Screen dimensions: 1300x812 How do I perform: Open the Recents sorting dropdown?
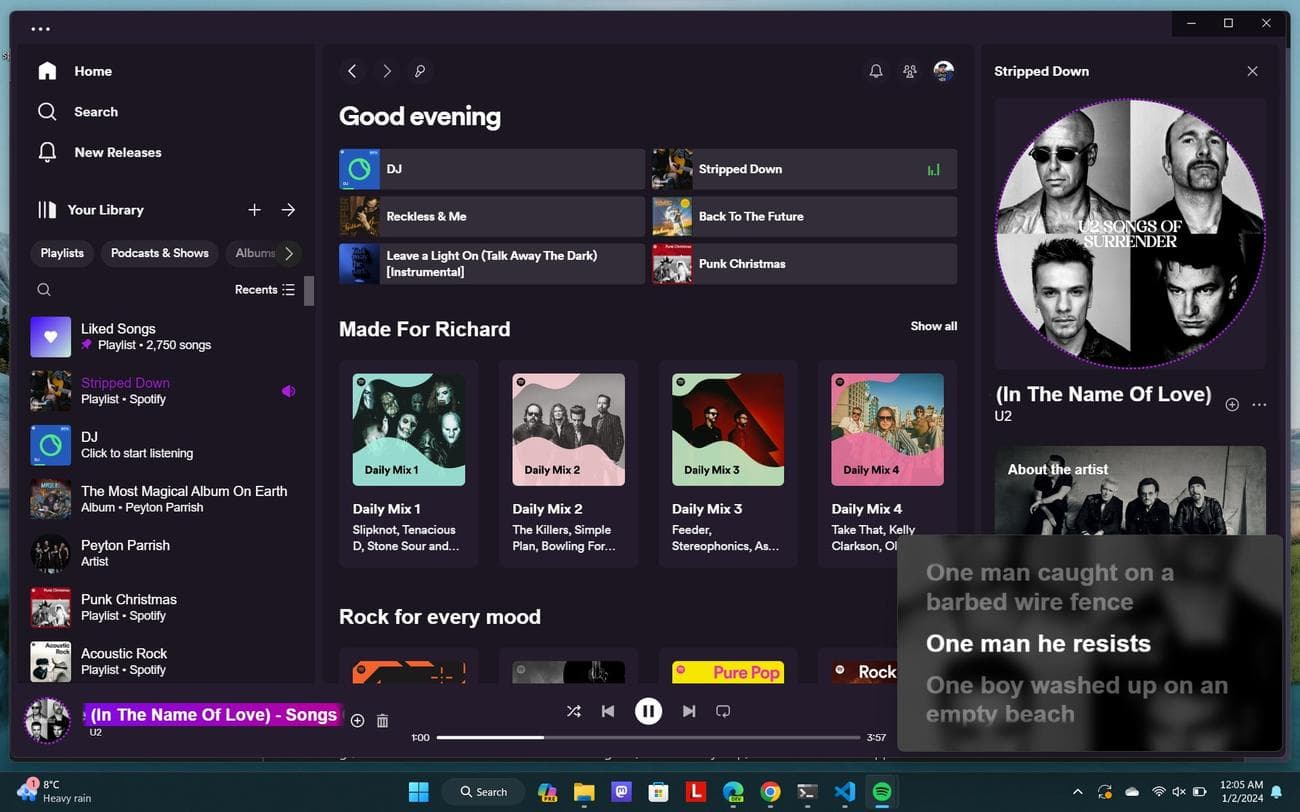264,289
